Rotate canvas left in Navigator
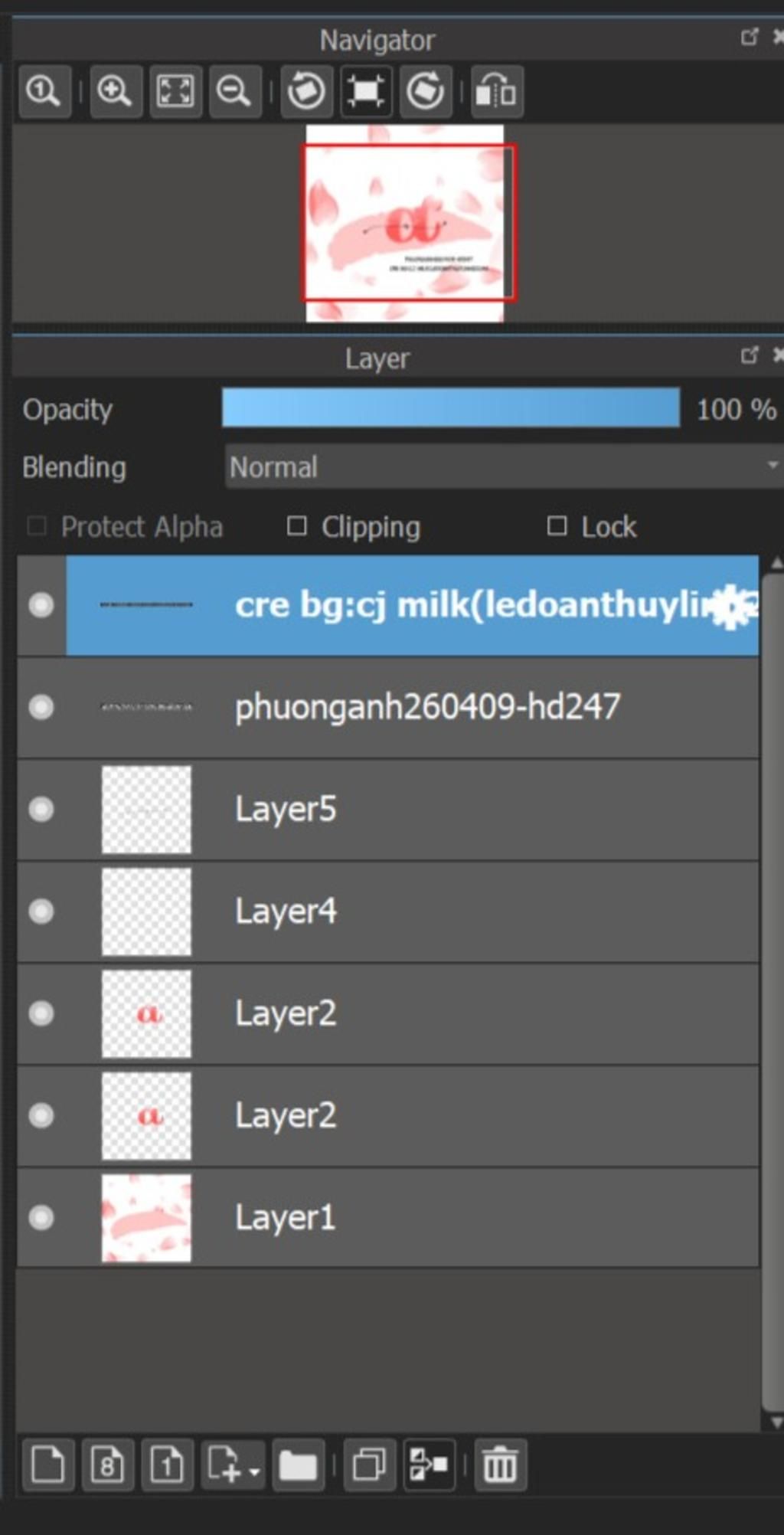 click(306, 91)
